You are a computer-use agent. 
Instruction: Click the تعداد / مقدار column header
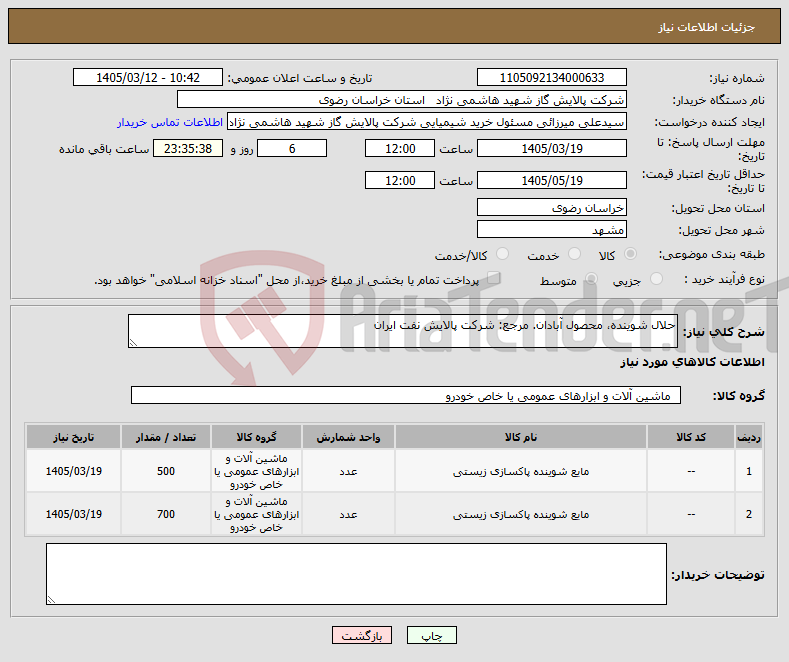[x=166, y=437]
